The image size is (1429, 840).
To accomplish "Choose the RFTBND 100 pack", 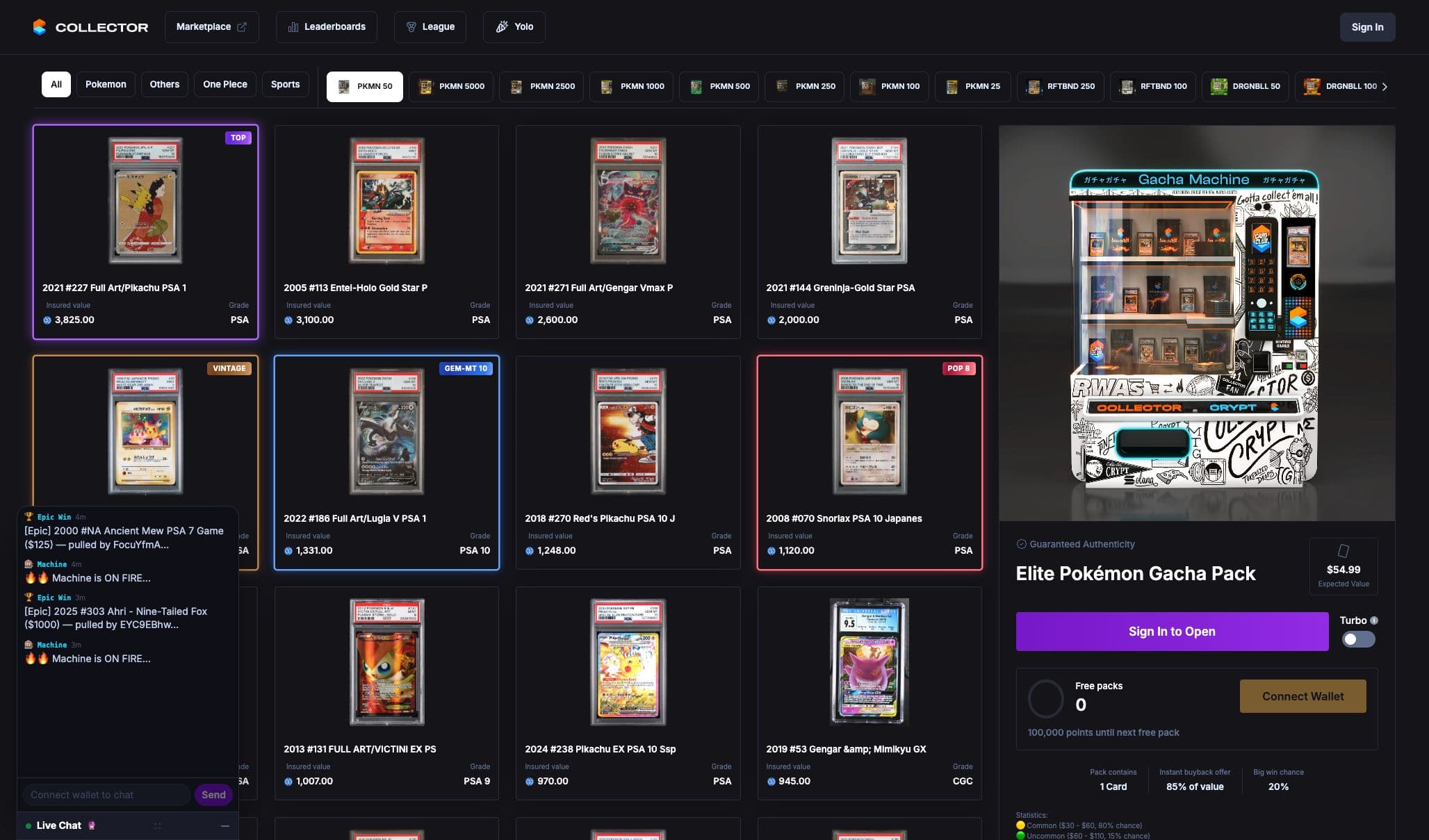I will coord(1153,86).
